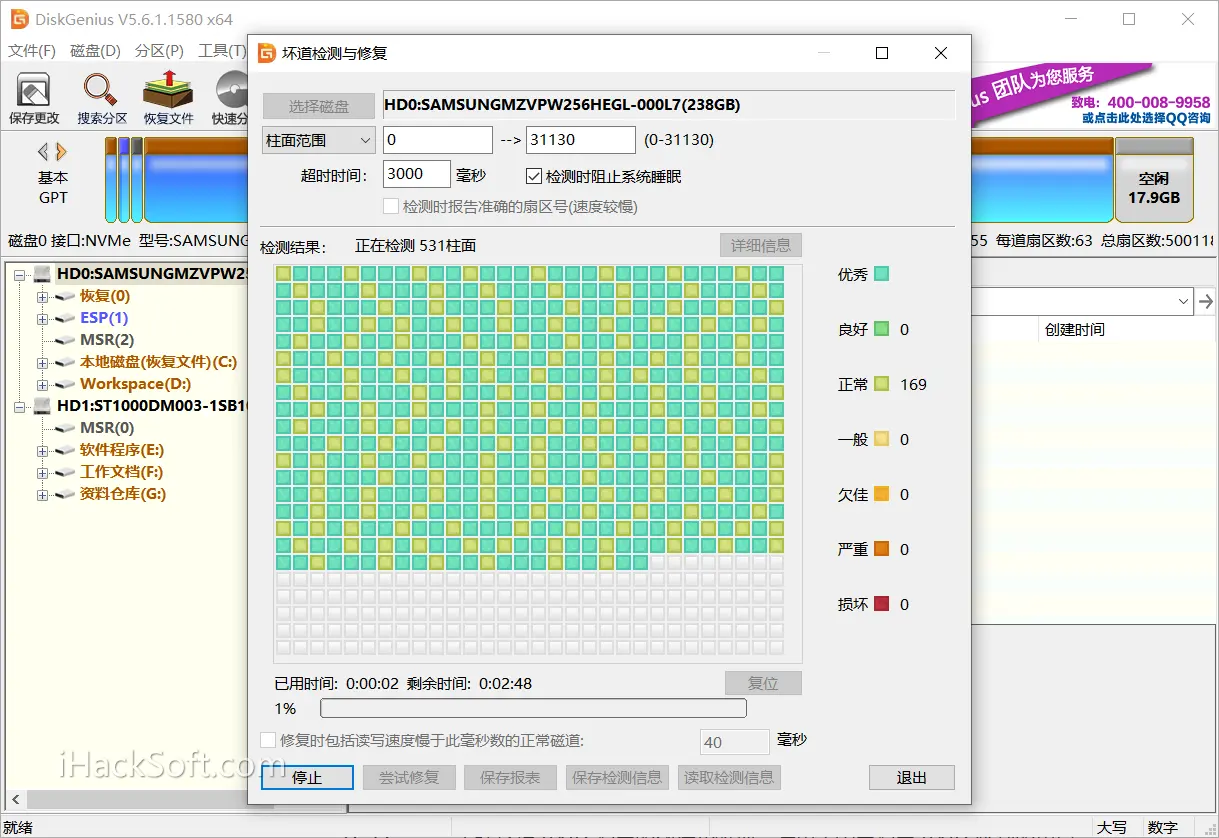
Task: Click the 工作文档(F:) partition icon
Action: pos(65,472)
